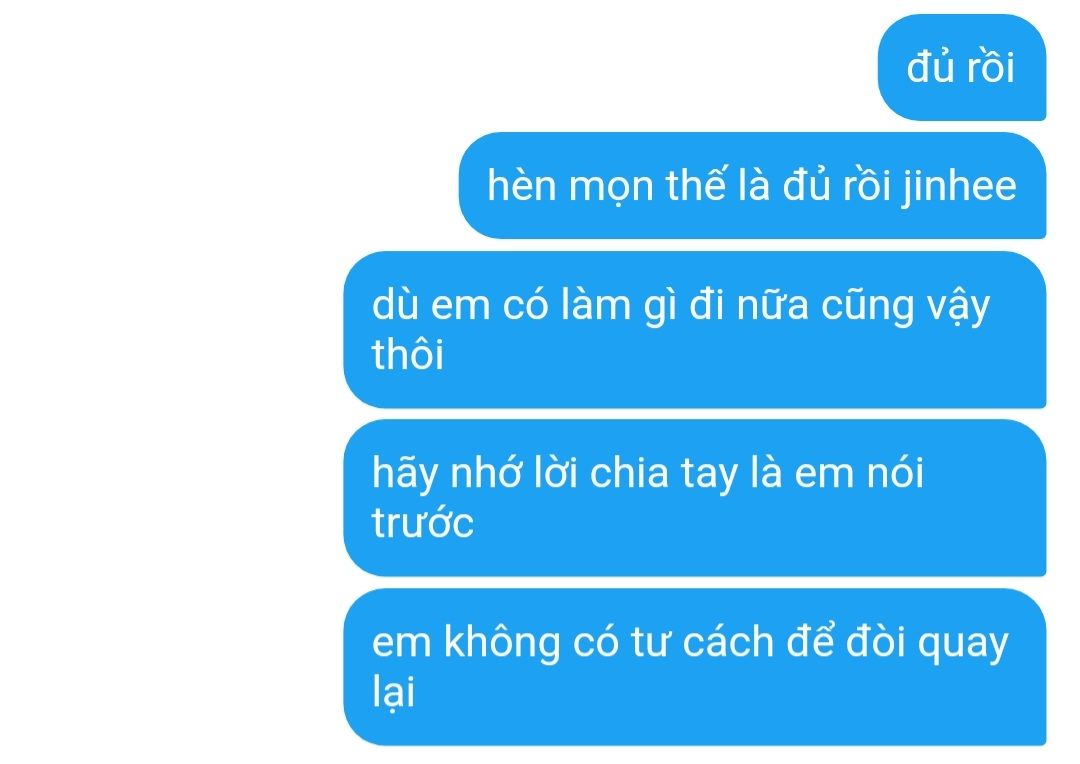Click the word "thôi" in third bubble
The image size is (1080, 764).
pos(407,355)
